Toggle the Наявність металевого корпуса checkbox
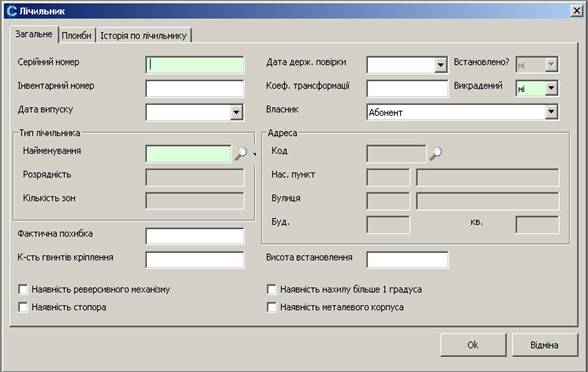The width and height of the screenshot is (588, 372). tap(272, 307)
